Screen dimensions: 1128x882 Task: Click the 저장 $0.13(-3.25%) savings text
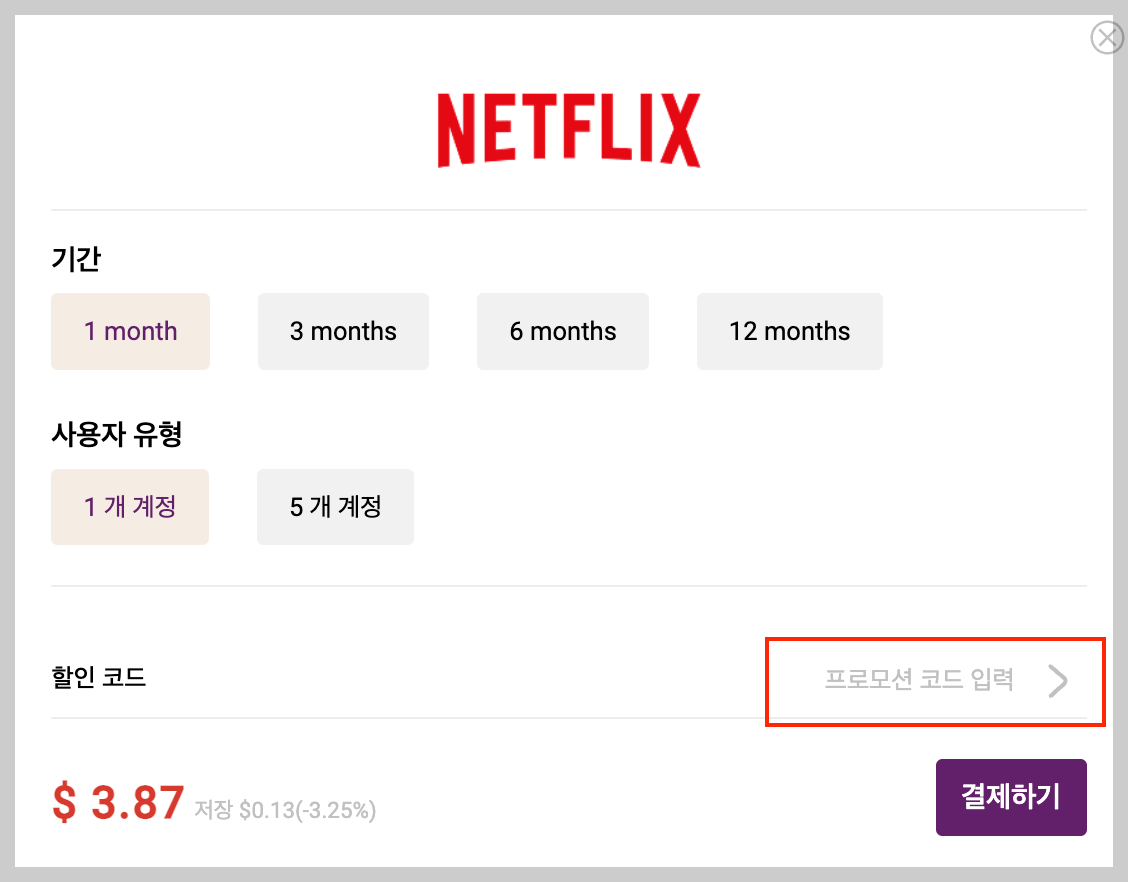point(285,810)
